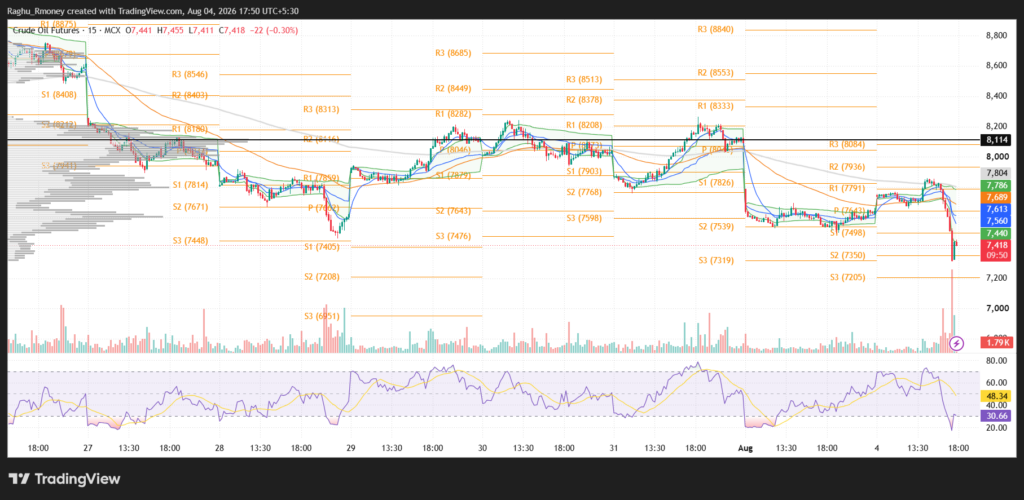Click the 31 date label on time axis
Viewport: 1024px width, 500px height.
[x=614, y=448]
